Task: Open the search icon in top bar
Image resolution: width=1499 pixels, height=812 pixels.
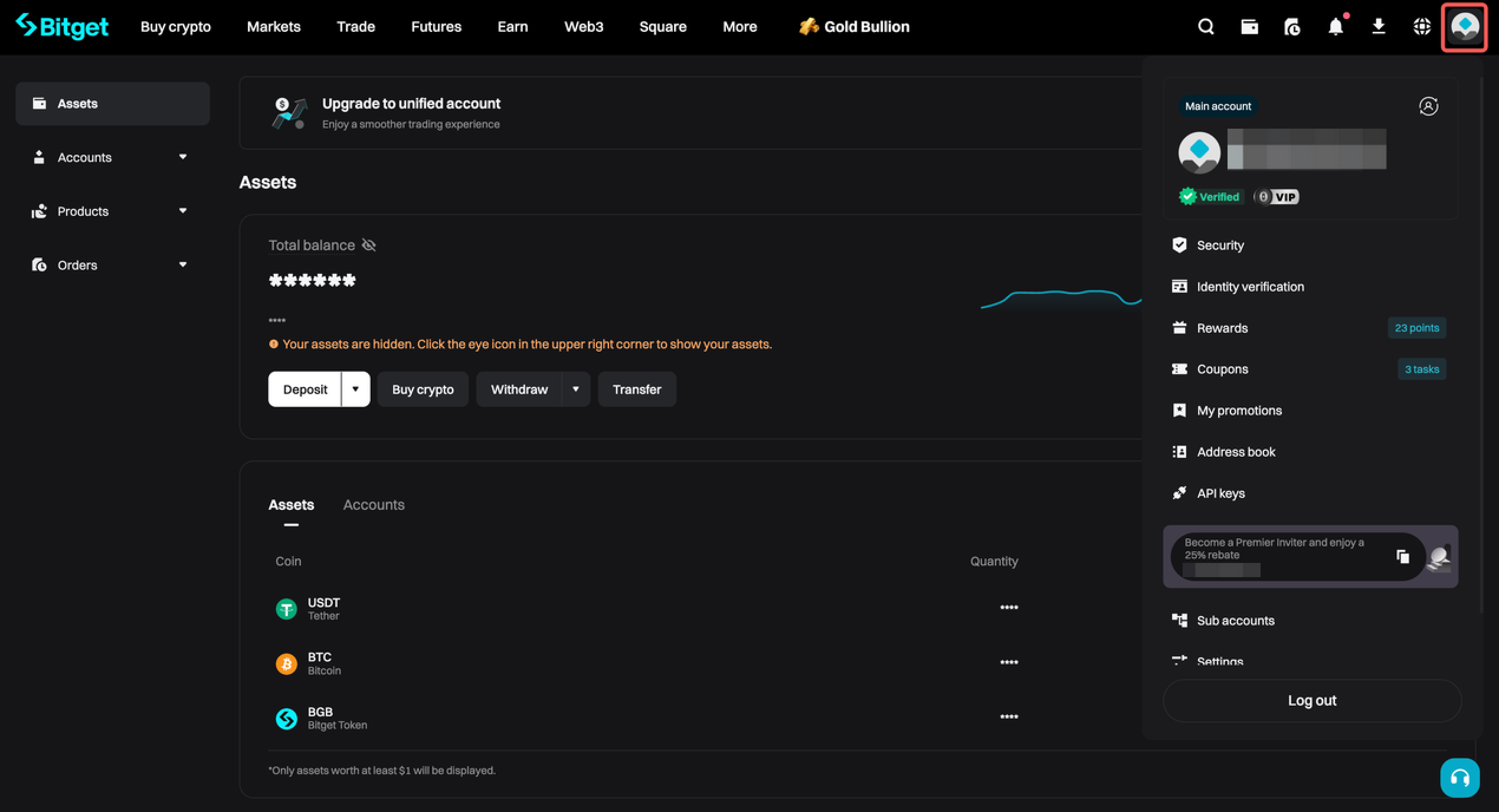Action: coord(1206,27)
